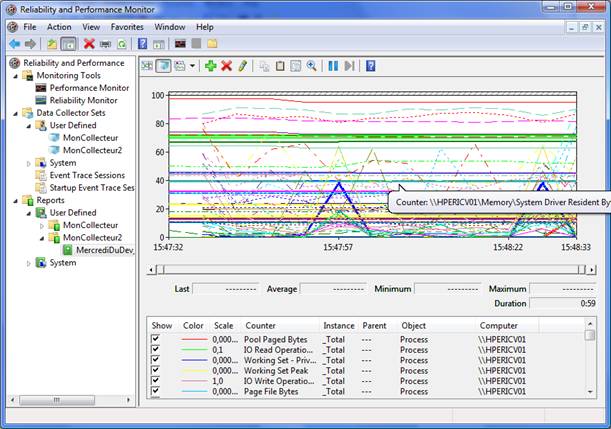611x429 pixels.
Task: Collapse the Data Collector Sets node
Action: tap(16, 113)
